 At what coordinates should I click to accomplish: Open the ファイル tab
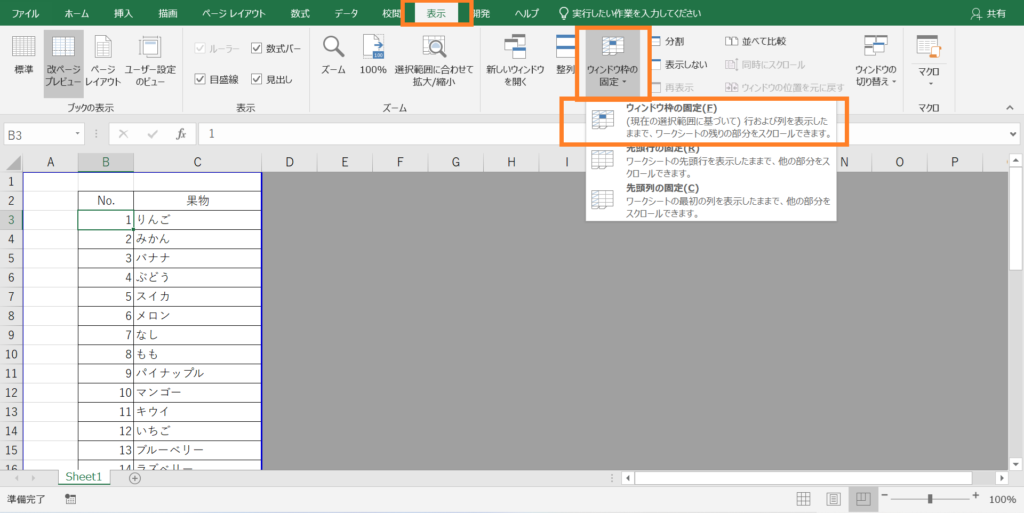(25, 13)
